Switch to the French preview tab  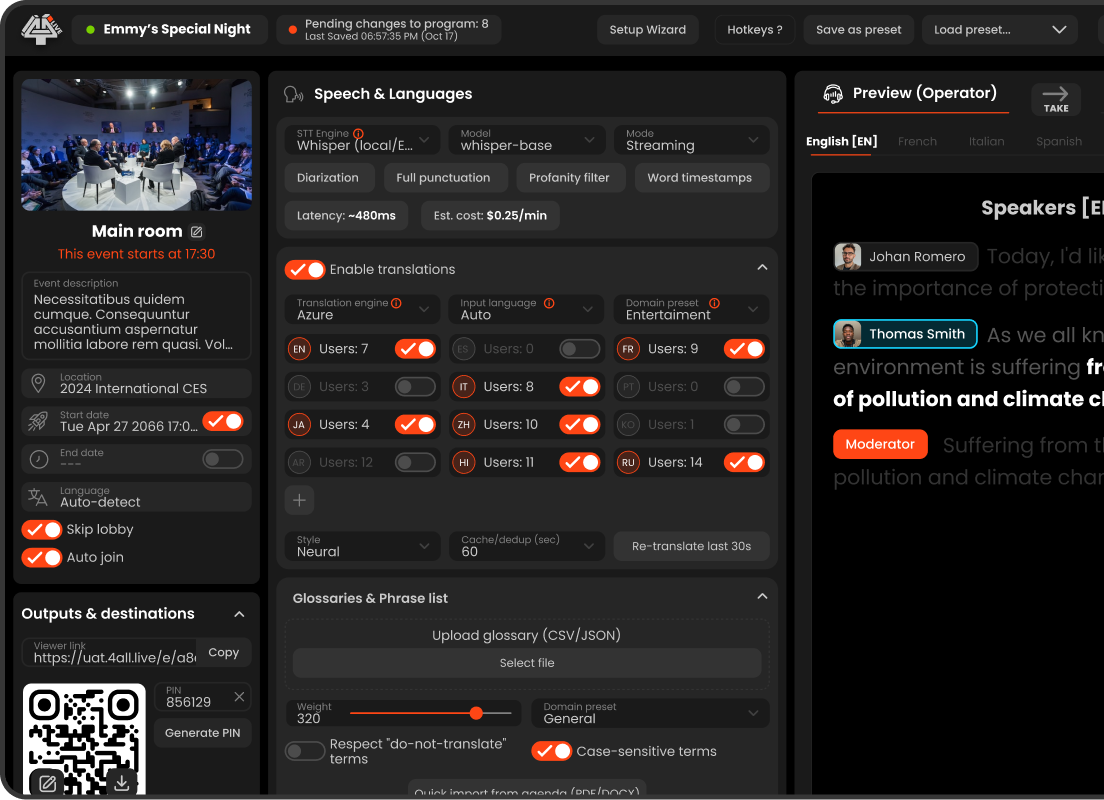917,141
